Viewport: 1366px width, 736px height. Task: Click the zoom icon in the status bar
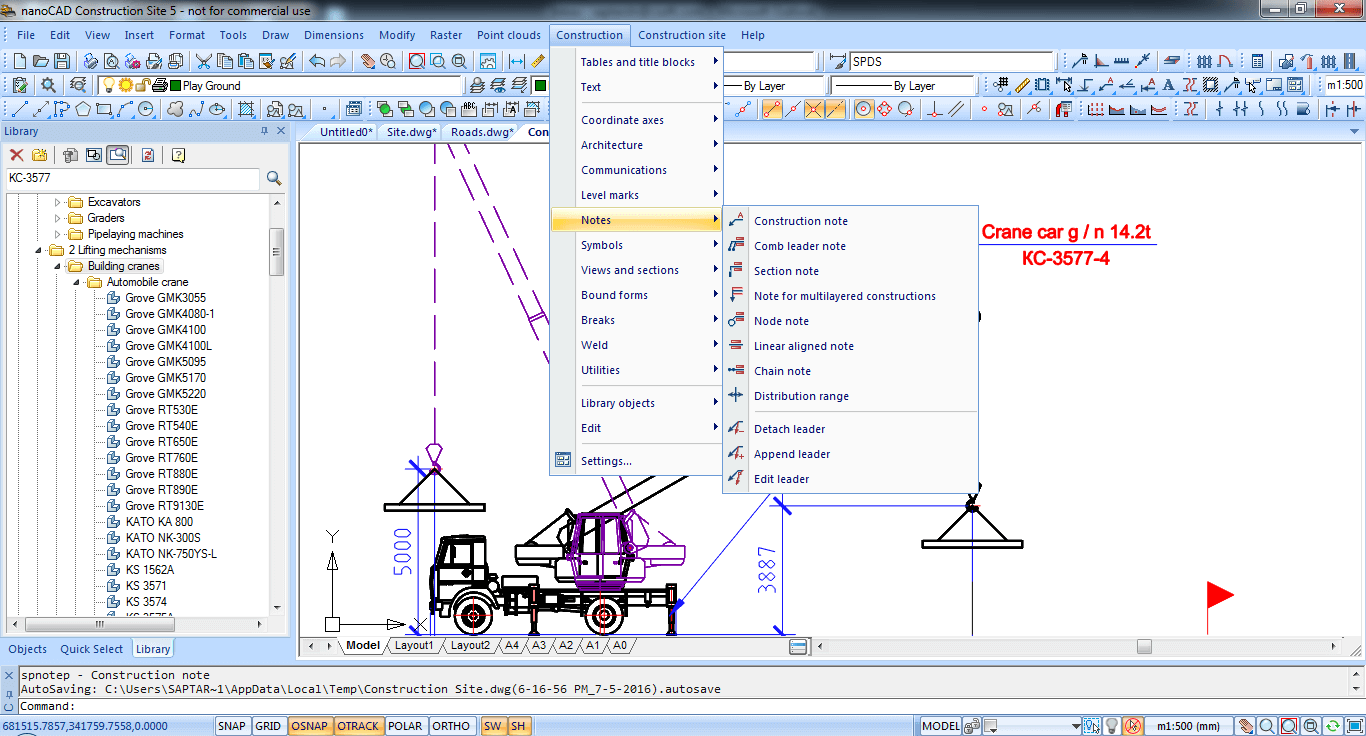click(1267, 726)
